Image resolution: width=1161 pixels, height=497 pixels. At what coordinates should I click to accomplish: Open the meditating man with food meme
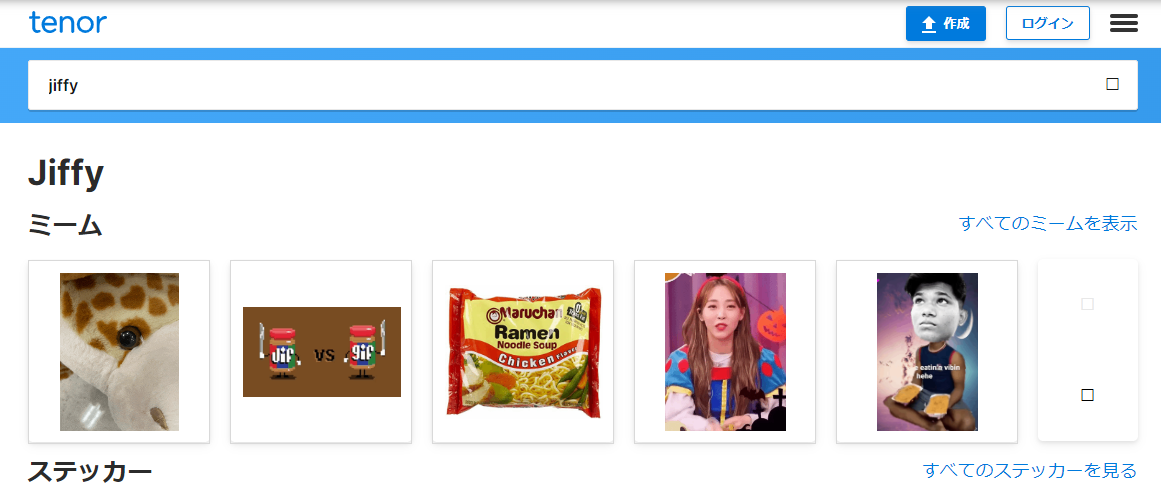tap(927, 352)
